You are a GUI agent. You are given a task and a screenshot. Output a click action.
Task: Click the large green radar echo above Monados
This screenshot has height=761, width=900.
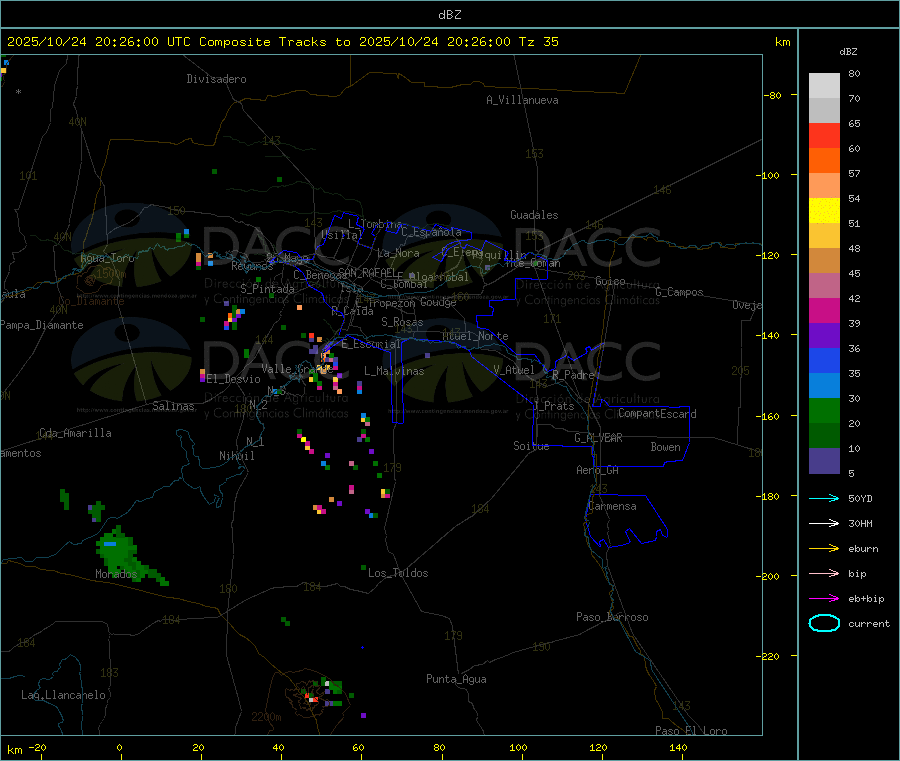click(119, 551)
